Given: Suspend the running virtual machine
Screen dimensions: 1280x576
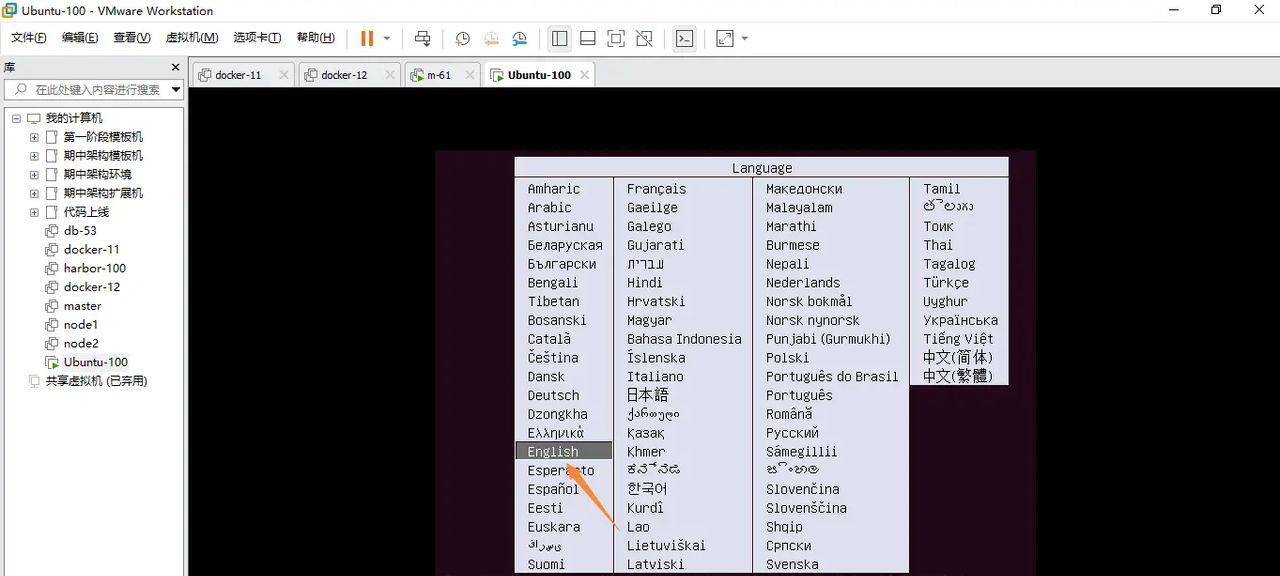Looking at the screenshot, I should (365, 38).
